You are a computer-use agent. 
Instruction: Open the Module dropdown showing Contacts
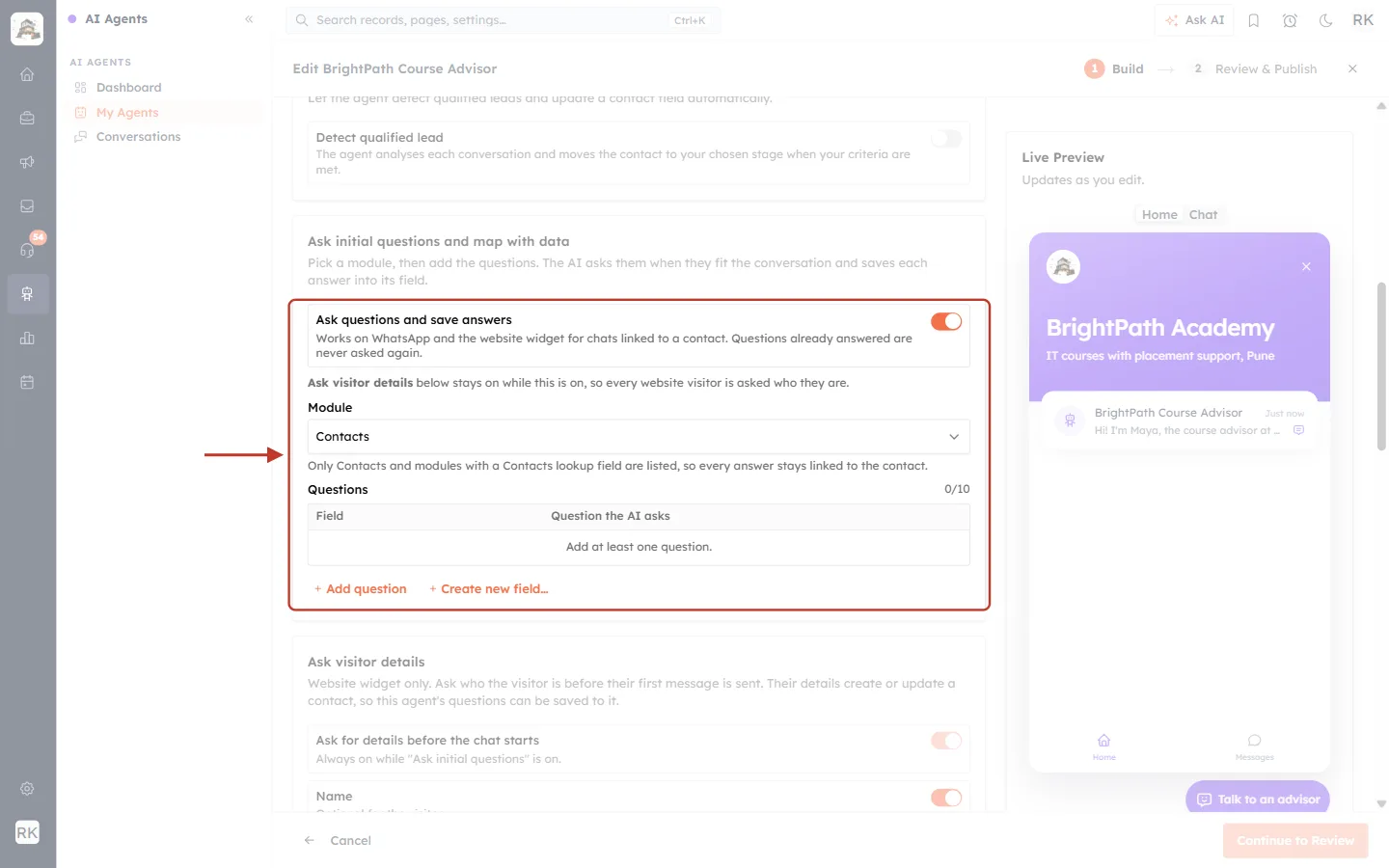pos(639,437)
